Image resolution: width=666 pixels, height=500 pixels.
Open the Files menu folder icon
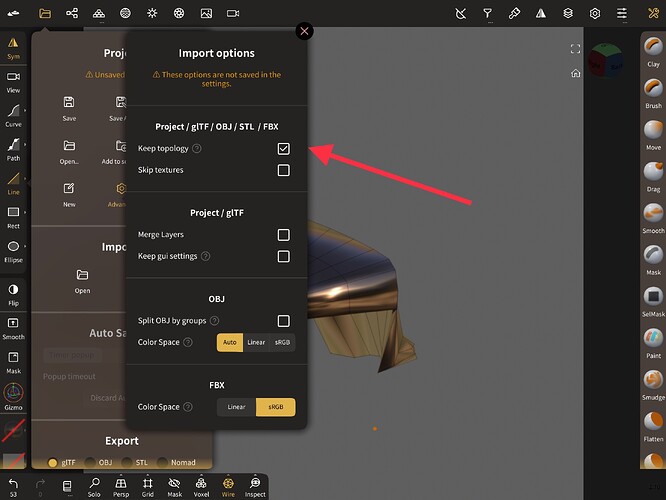point(45,14)
